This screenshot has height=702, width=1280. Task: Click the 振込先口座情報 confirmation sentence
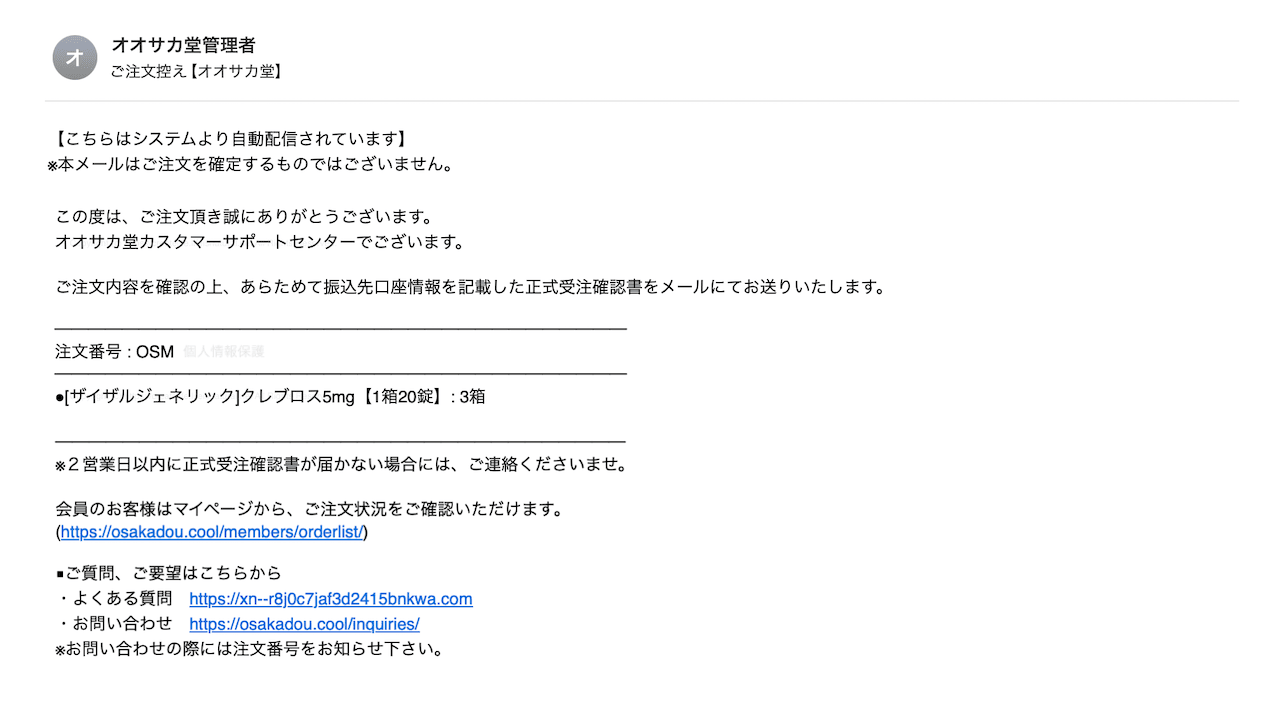[470, 288]
